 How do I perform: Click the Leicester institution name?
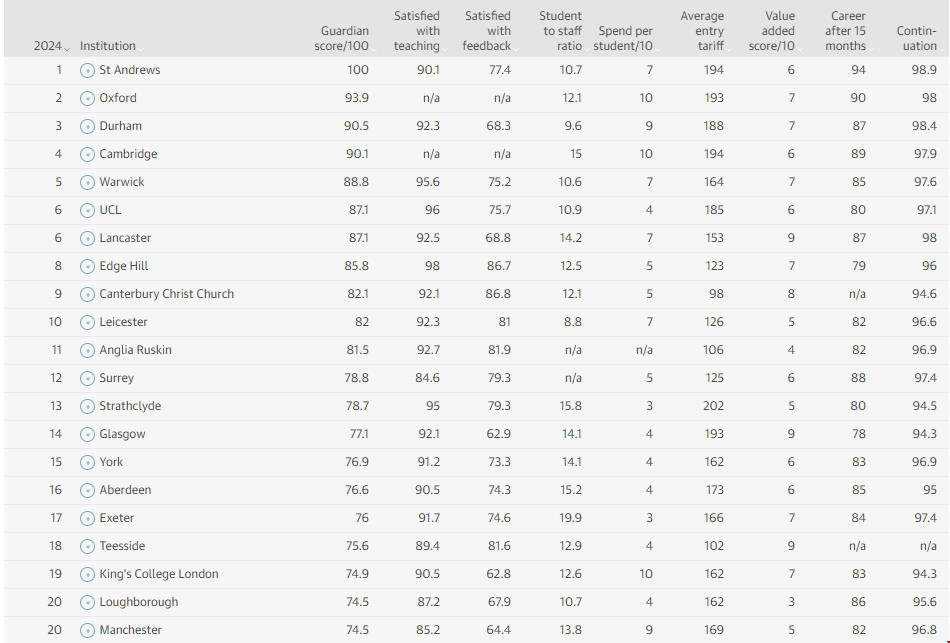coord(123,322)
